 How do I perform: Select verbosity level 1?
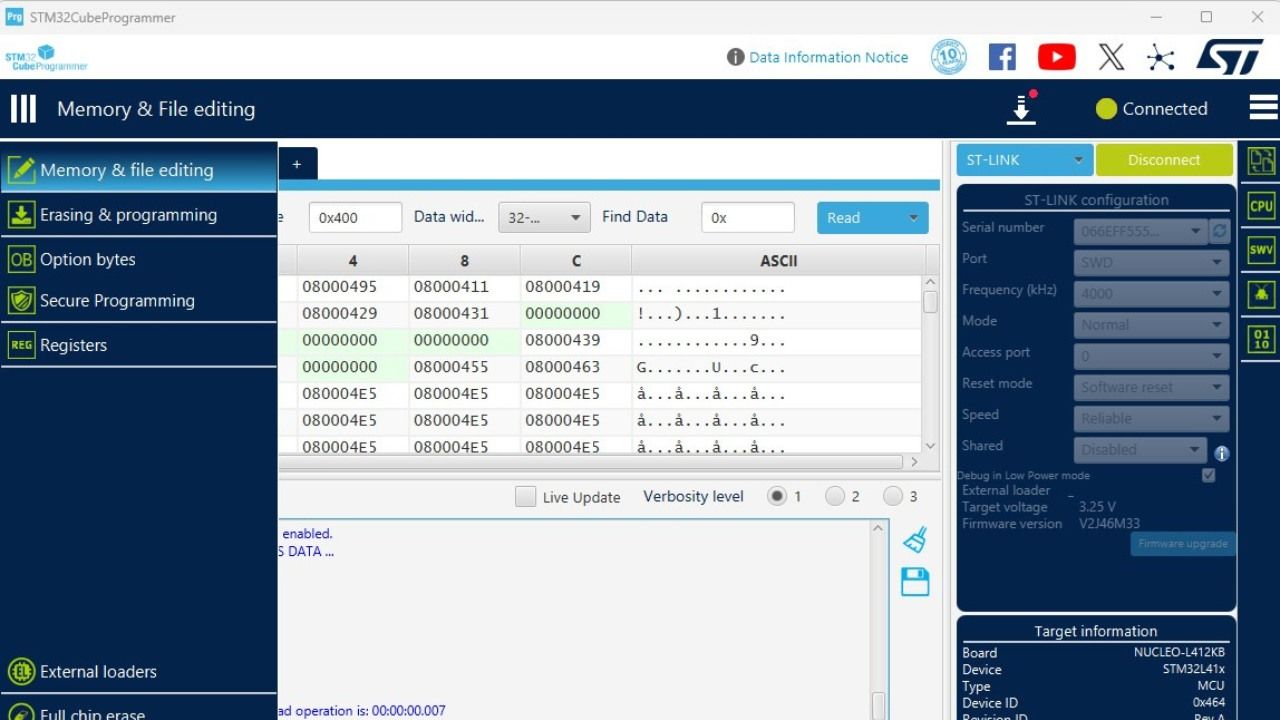coord(777,496)
